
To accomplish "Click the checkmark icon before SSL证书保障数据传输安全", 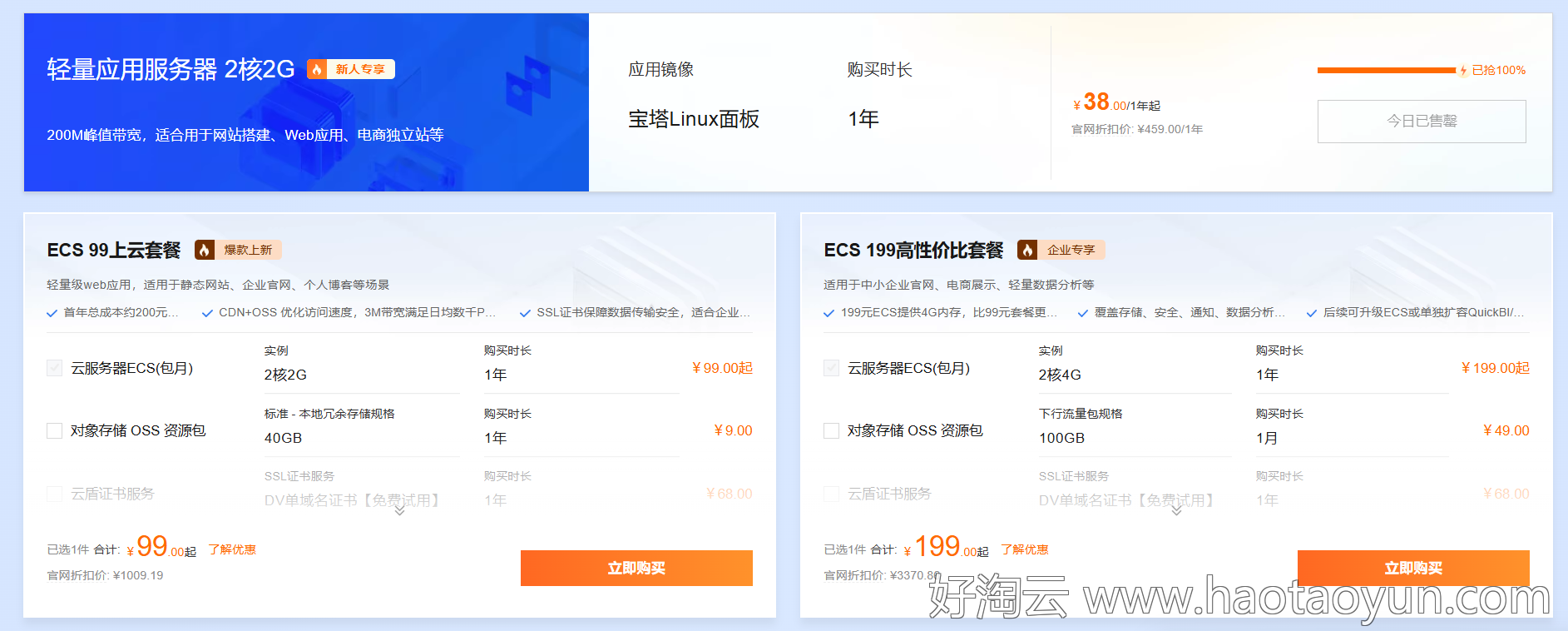I will pos(525,313).
